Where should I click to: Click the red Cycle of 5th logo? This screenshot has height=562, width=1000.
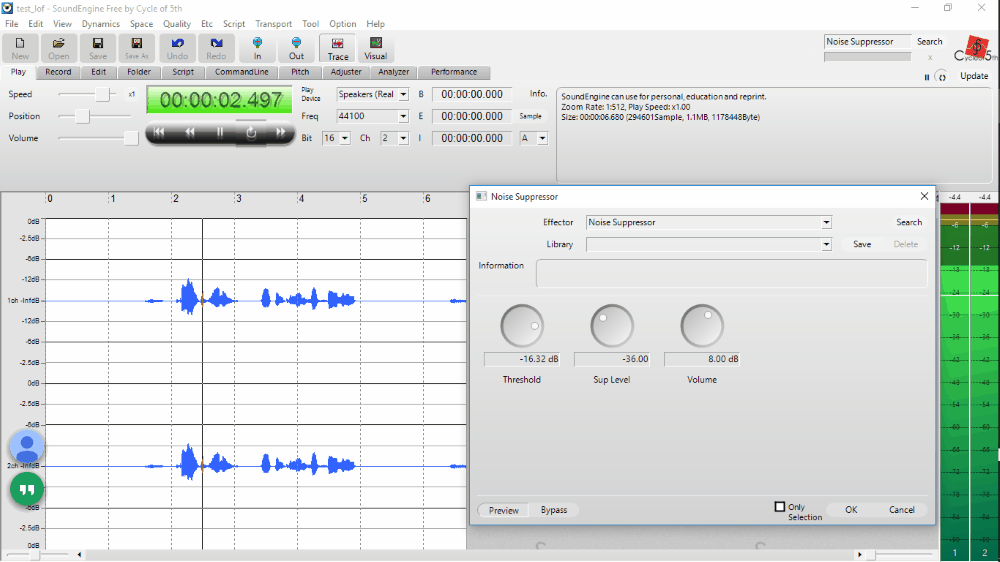pos(976,47)
